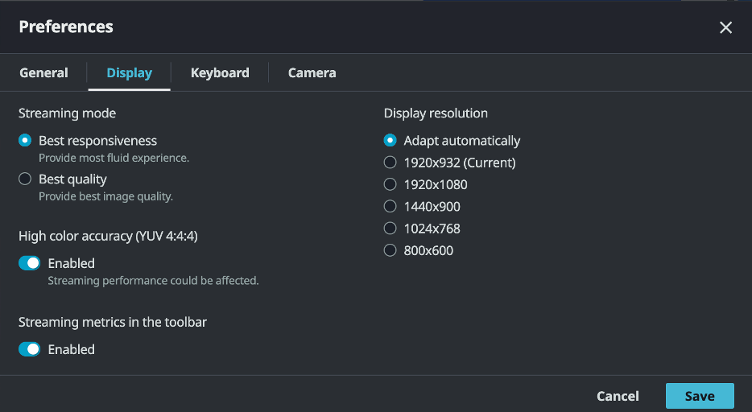
Task: Open the General tab
Action: pyautogui.click(x=44, y=73)
